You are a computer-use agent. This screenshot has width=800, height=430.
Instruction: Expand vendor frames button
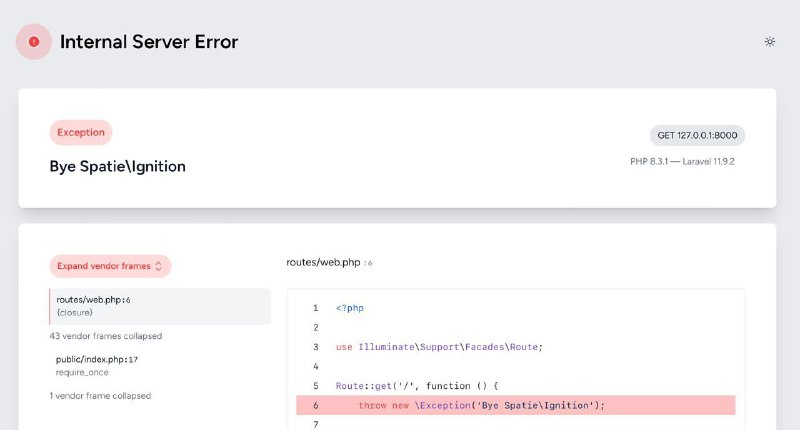[x=110, y=266]
